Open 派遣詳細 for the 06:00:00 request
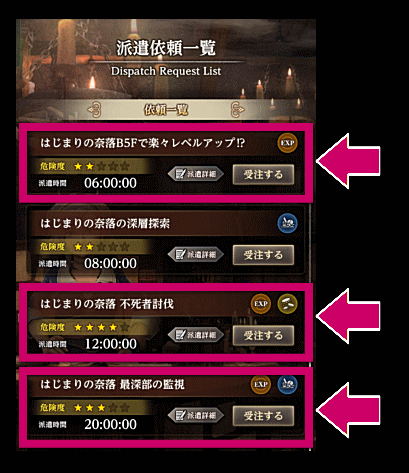 pos(195,174)
